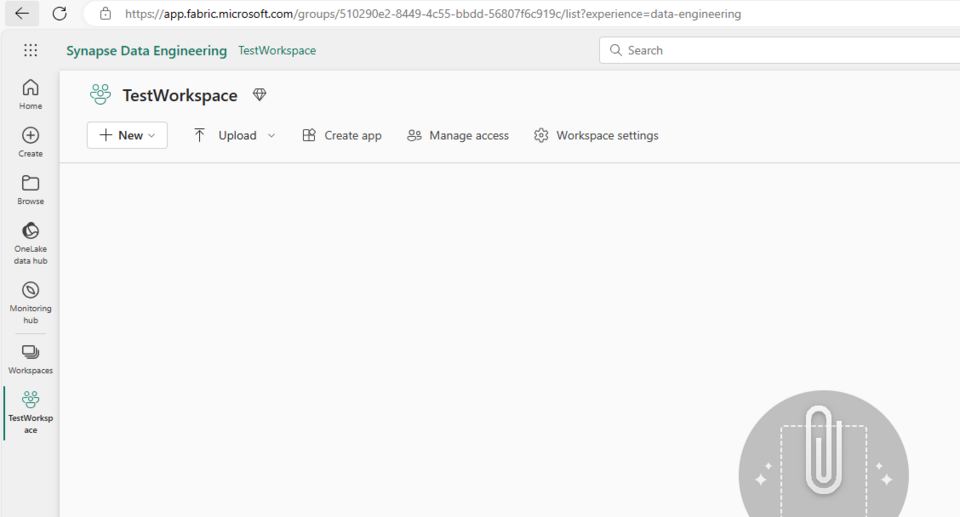
Task: Select TestWorkspace in the left sidebar
Action: click(30, 412)
